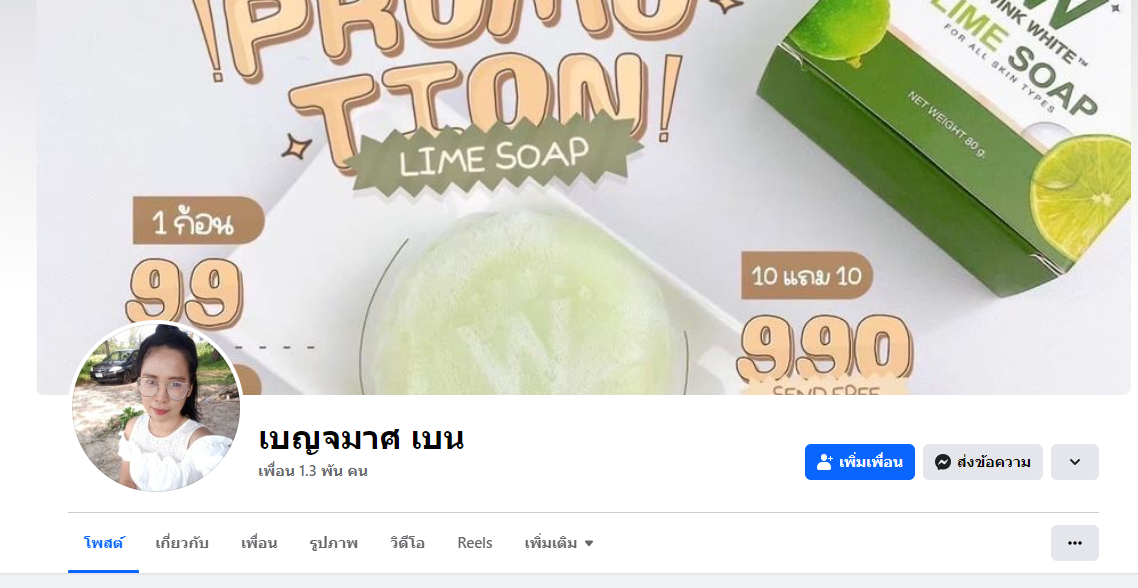The image size is (1138, 588).
Task: Click the add friend person icon
Action: pos(824,462)
